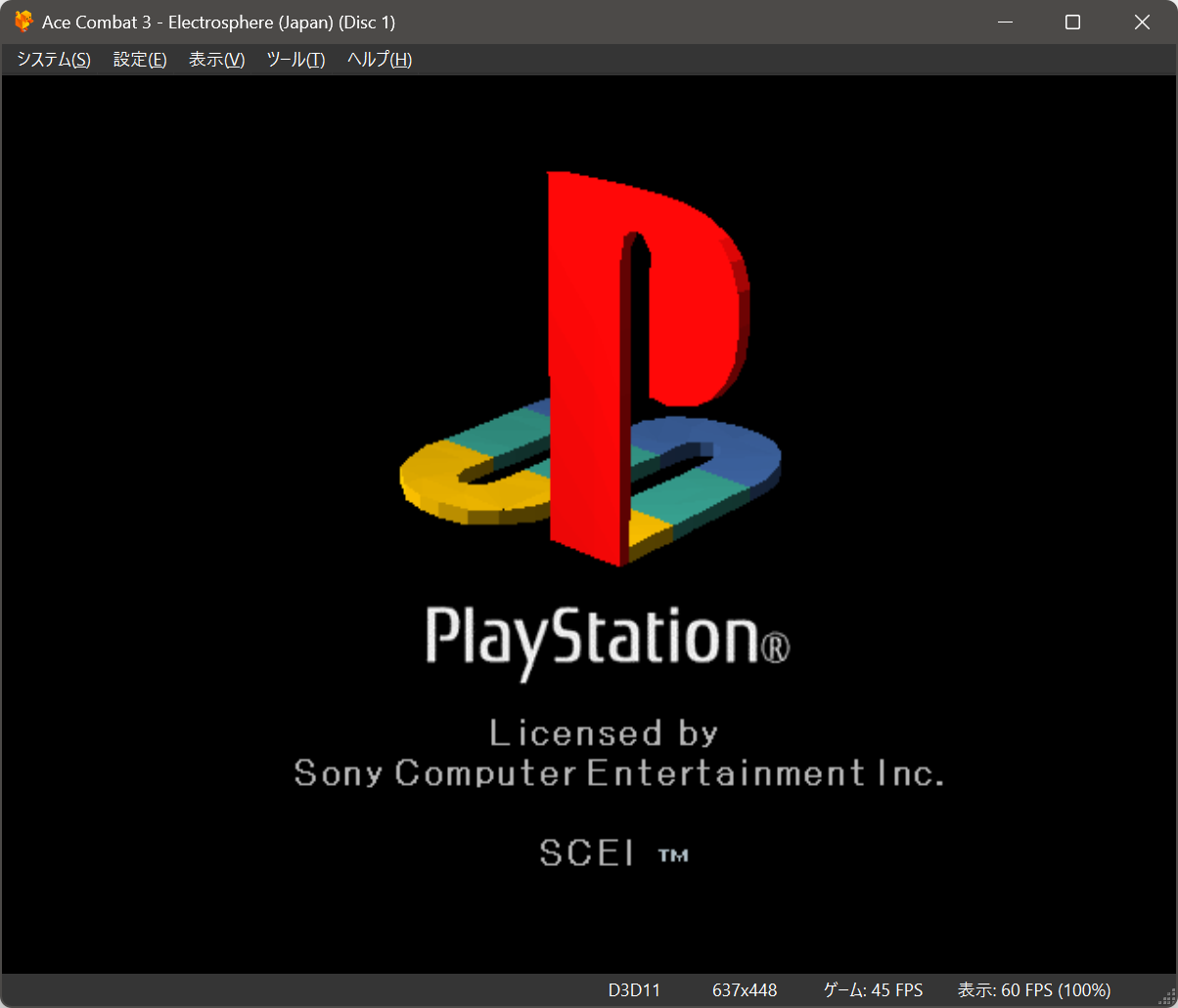Viewport: 1178px width, 1008px height.
Task: Open the 表示(V) menu
Action: (x=216, y=60)
